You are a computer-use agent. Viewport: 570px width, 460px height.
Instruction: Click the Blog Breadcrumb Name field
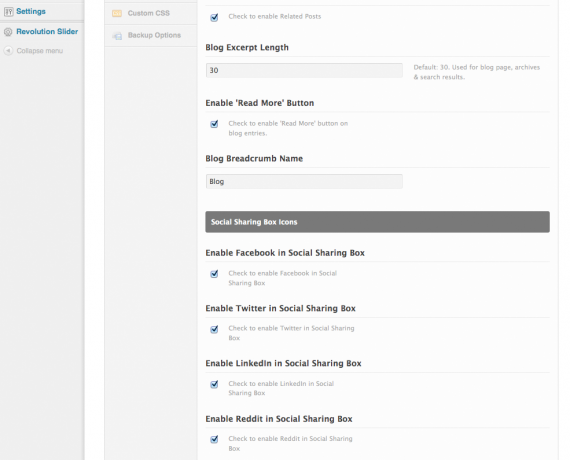(304, 181)
